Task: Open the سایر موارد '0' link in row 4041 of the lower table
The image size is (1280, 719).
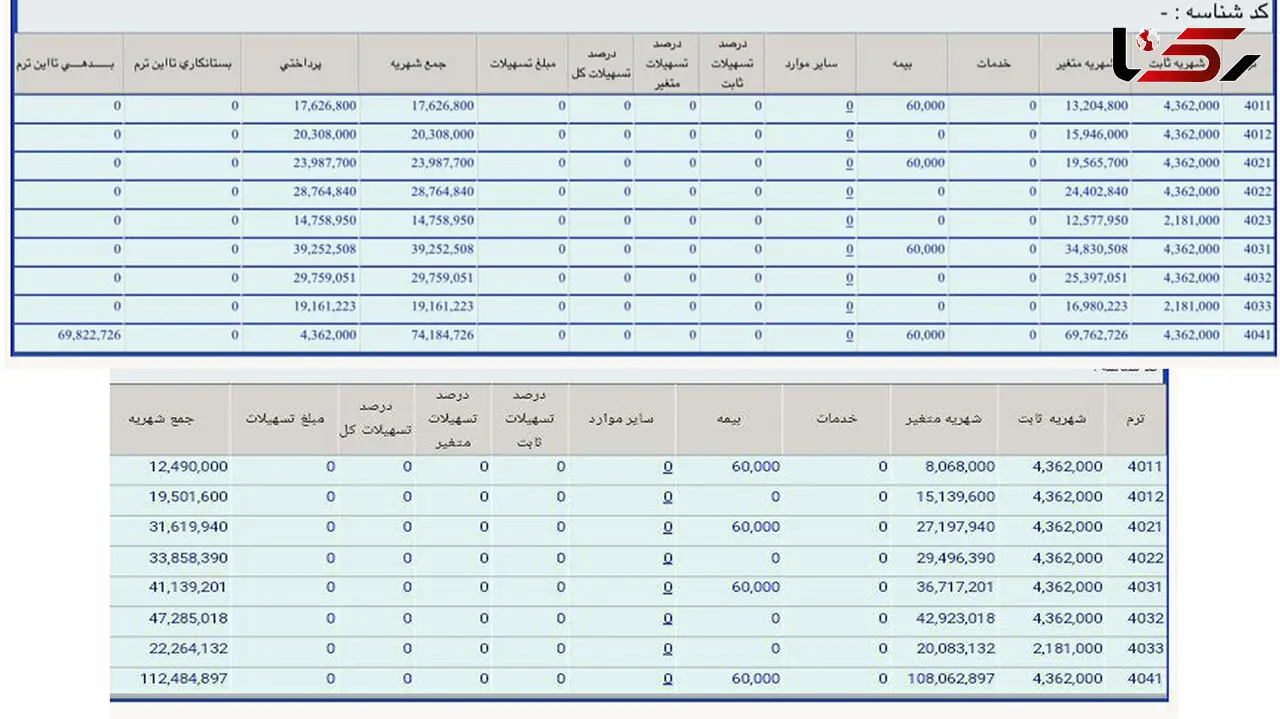Action: (x=667, y=679)
